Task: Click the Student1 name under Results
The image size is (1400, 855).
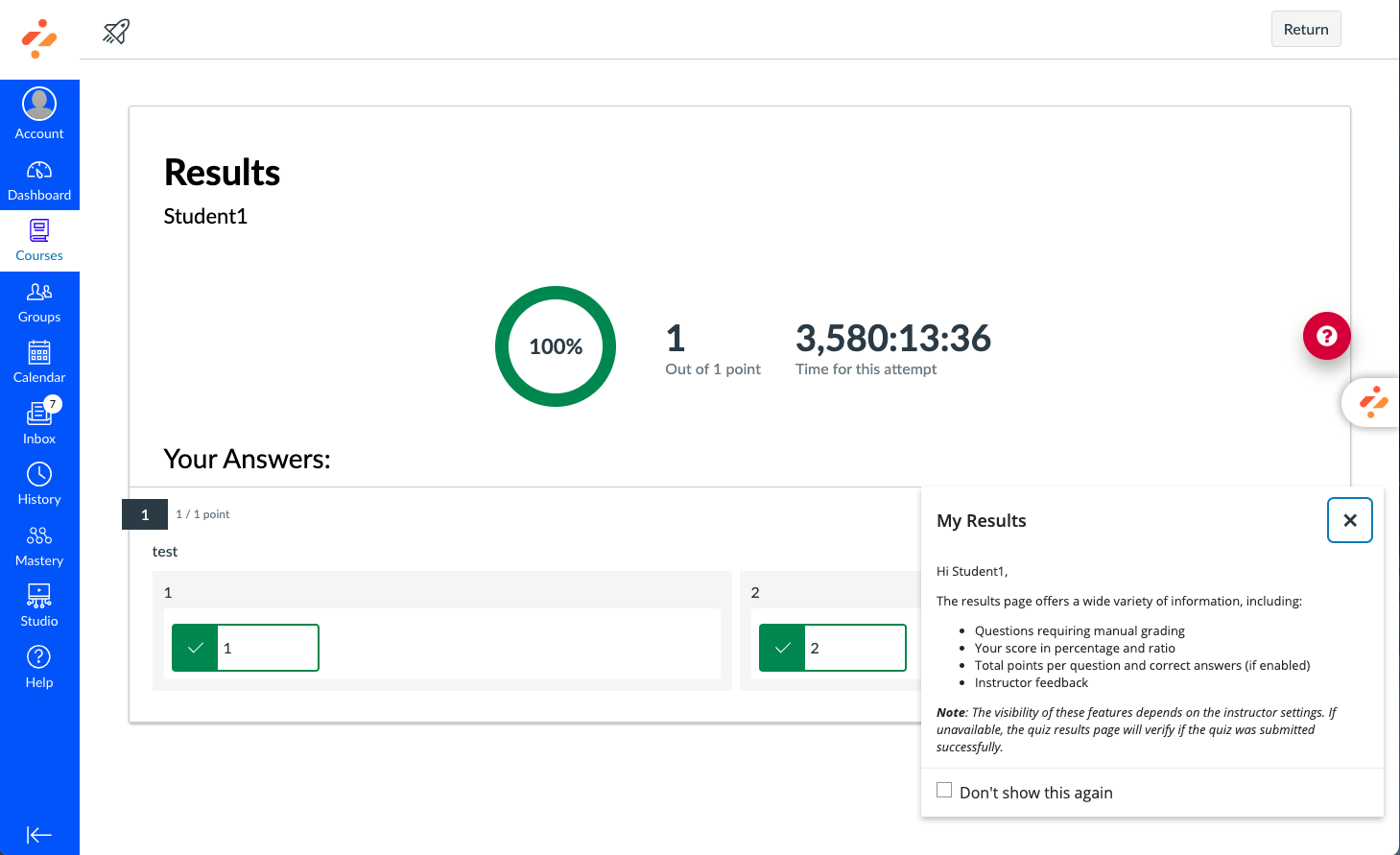Action: [205, 216]
